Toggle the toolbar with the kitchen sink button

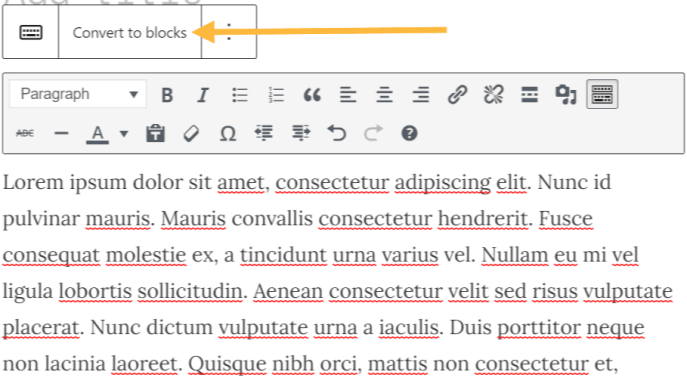pyautogui.click(x=602, y=94)
